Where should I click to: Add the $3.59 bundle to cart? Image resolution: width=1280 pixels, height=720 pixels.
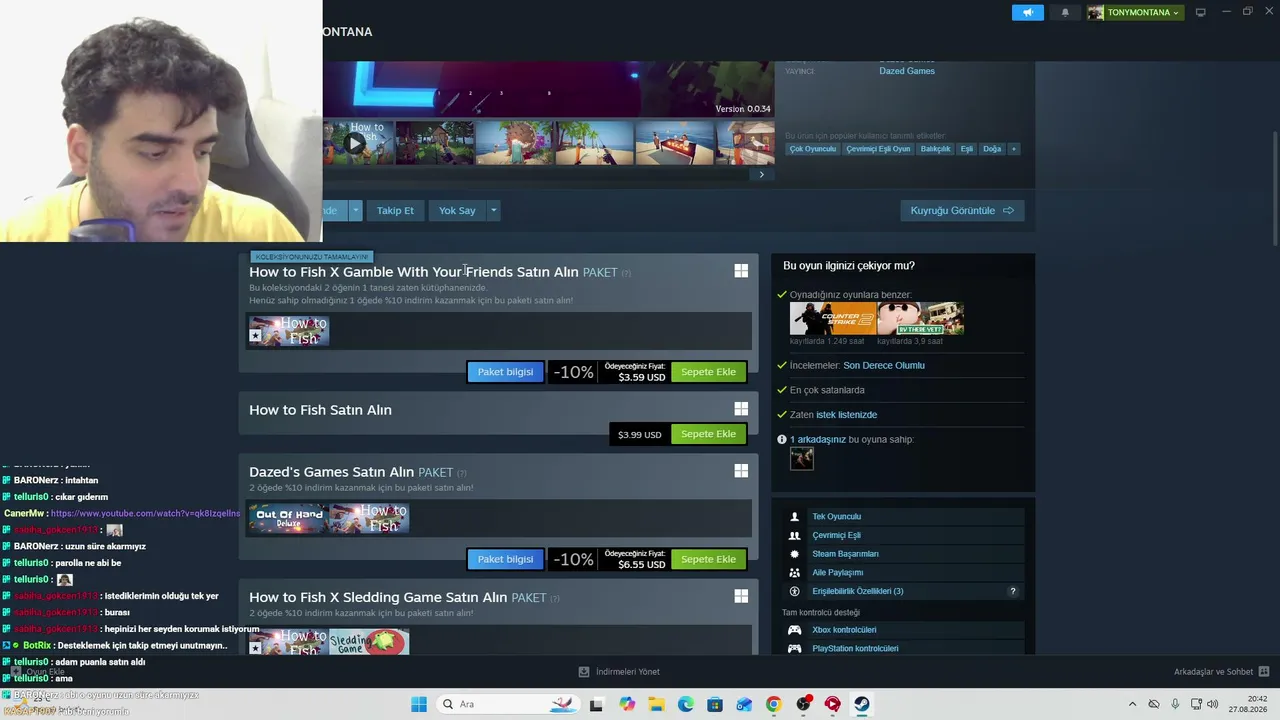[x=708, y=372]
